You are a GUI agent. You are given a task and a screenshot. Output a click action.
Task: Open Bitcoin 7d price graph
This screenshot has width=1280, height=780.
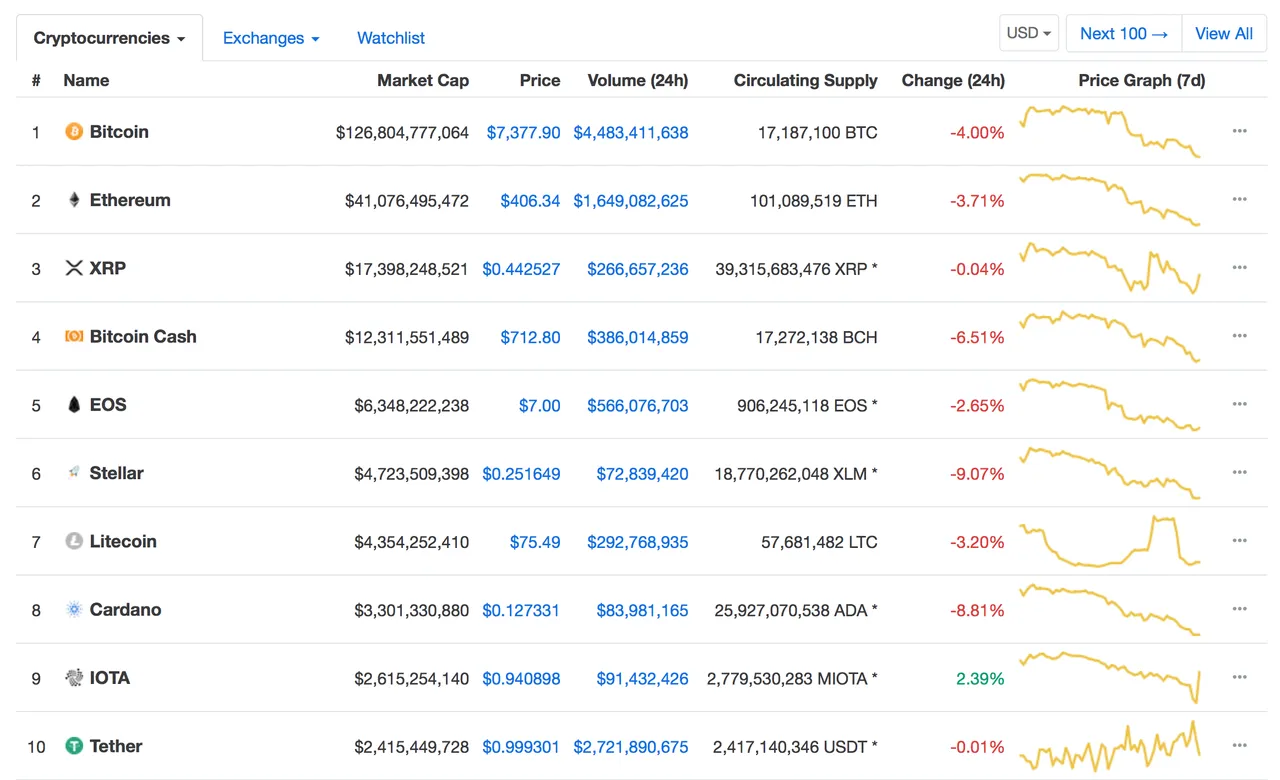(x=1110, y=131)
